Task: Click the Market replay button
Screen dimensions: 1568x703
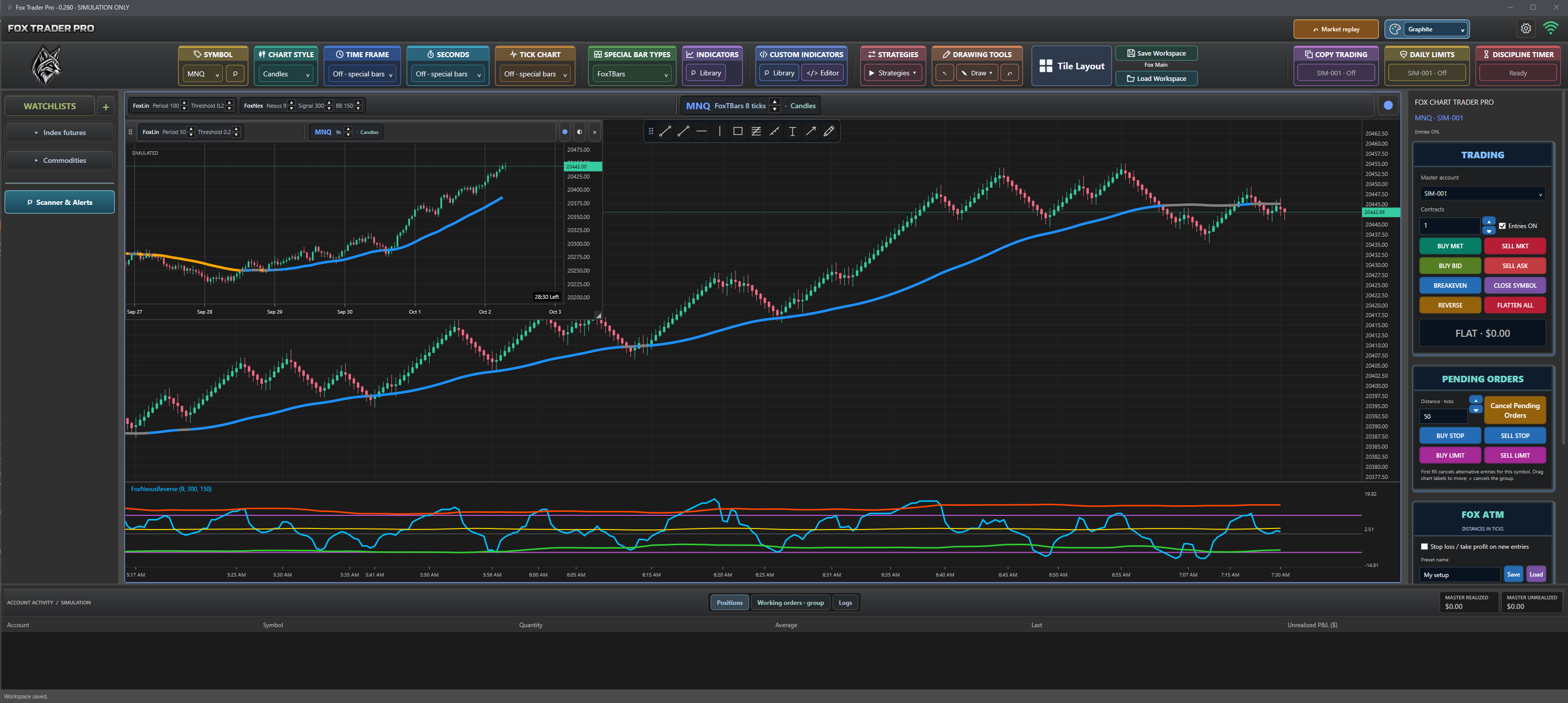Action: pyautogui.click(x=1335, y=29)
